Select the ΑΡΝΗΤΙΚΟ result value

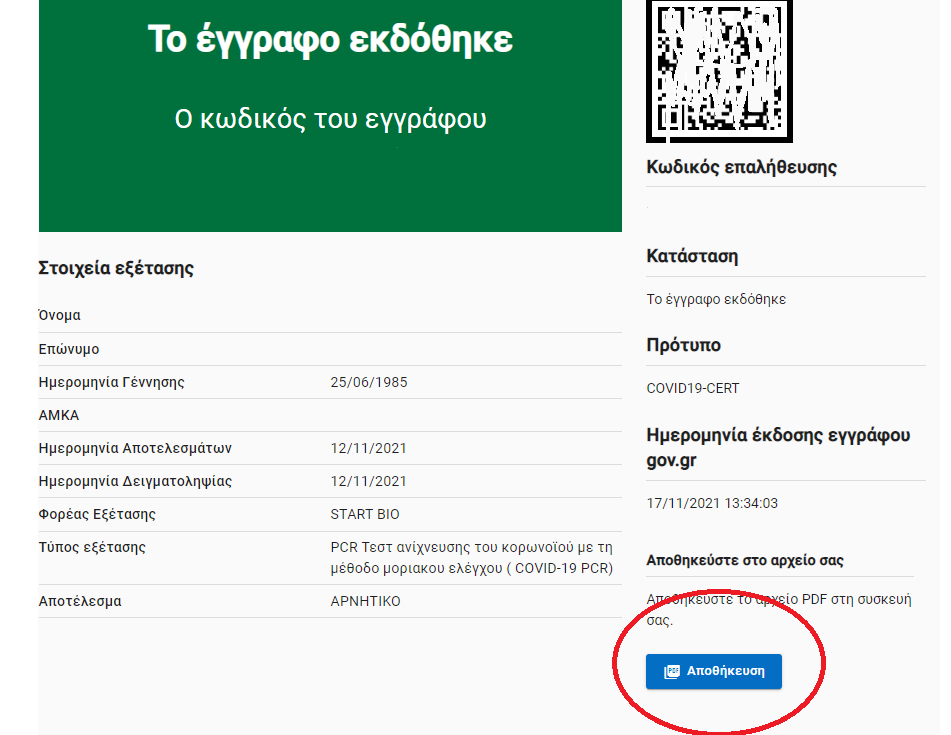coord(365,601)
